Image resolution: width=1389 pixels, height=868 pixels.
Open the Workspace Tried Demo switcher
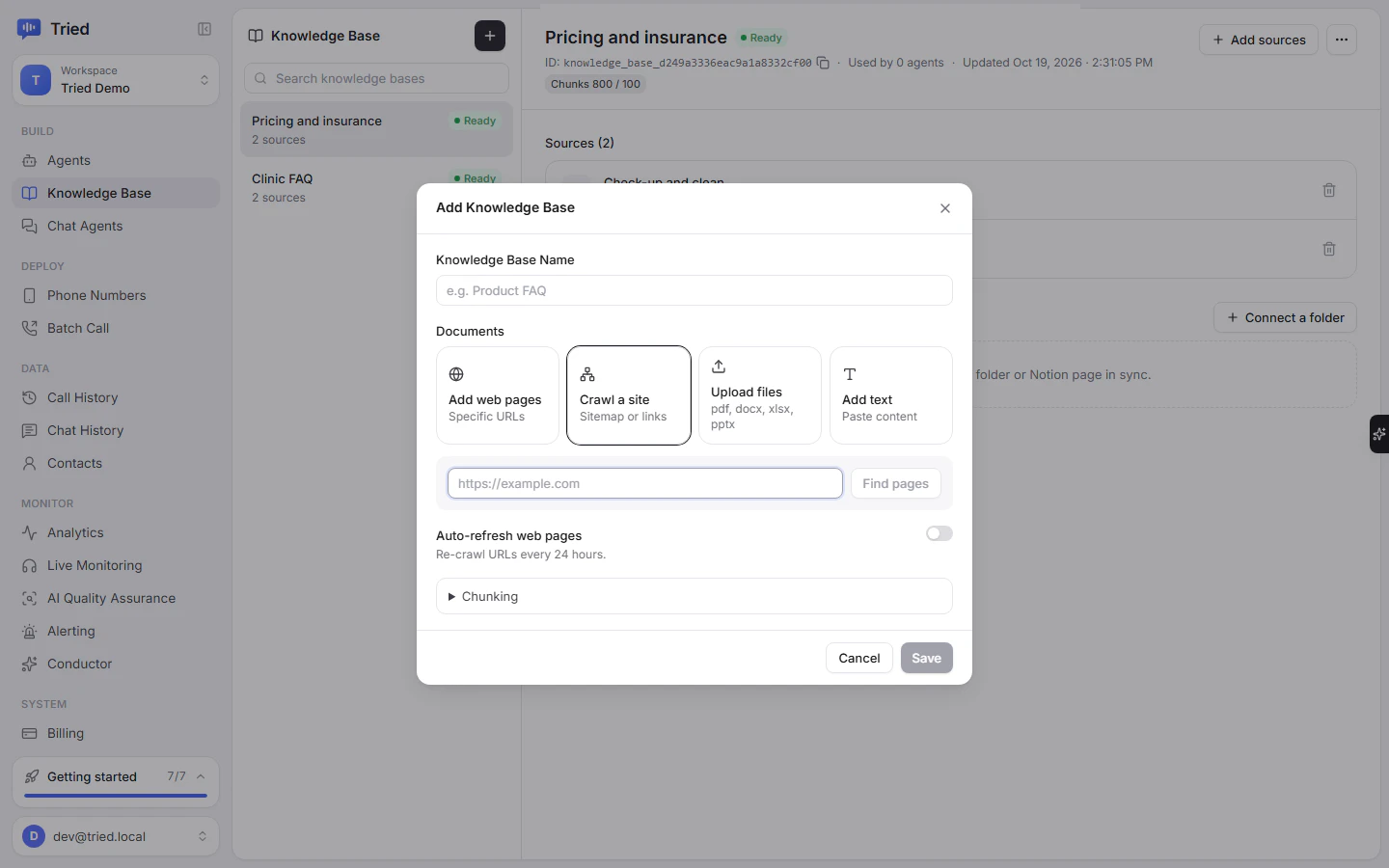click(116, 80)
